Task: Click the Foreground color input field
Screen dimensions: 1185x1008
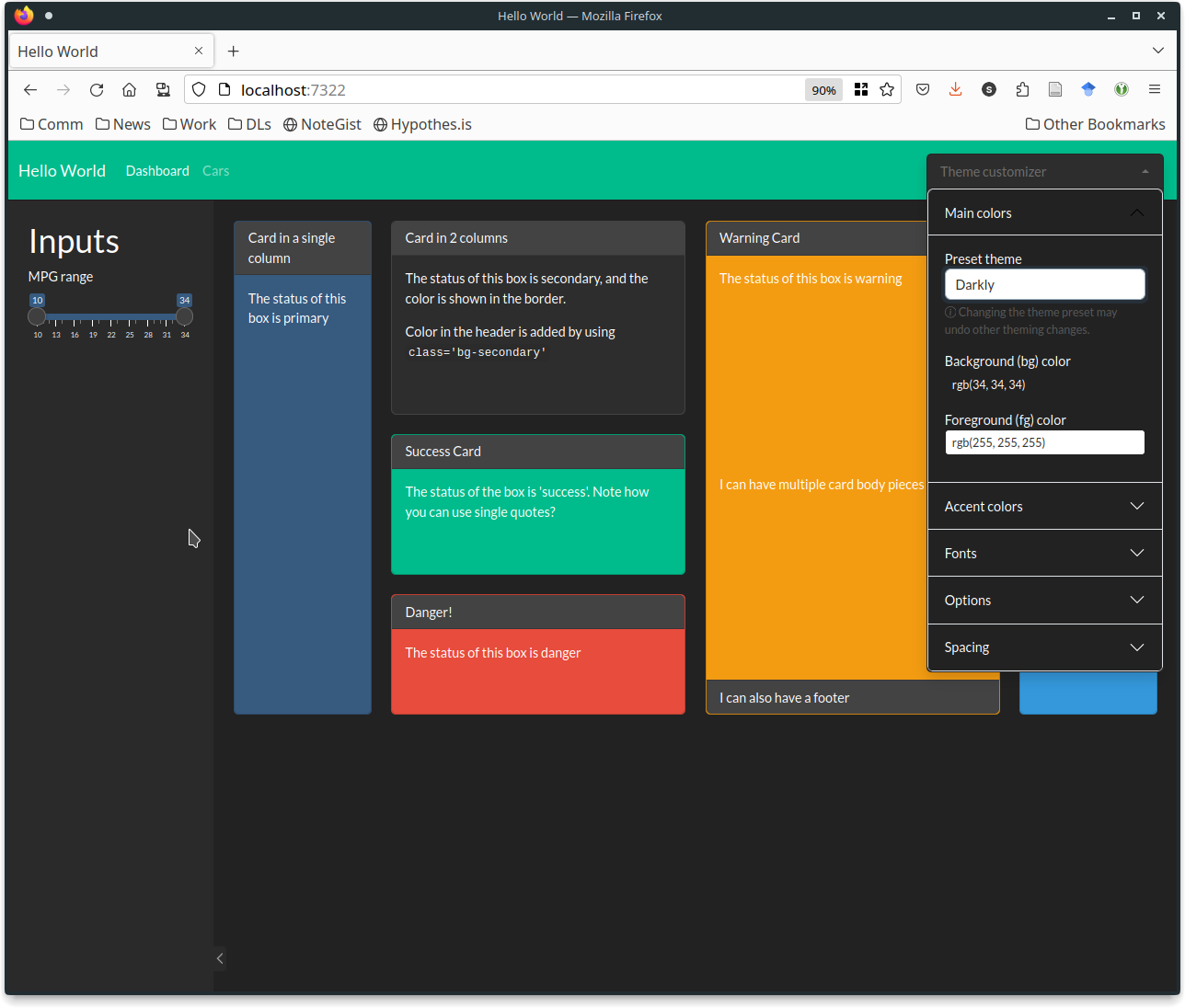Action: coord(1045,442)
